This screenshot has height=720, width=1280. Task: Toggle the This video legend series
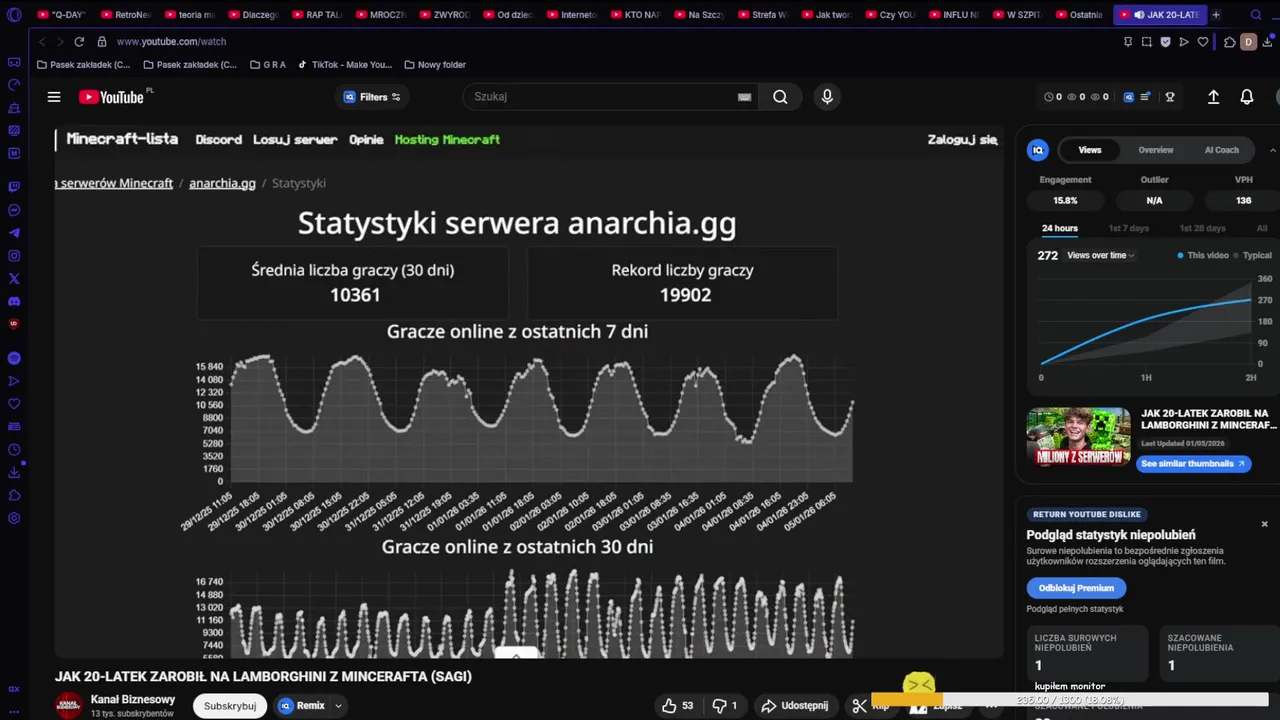(1203, 255)
